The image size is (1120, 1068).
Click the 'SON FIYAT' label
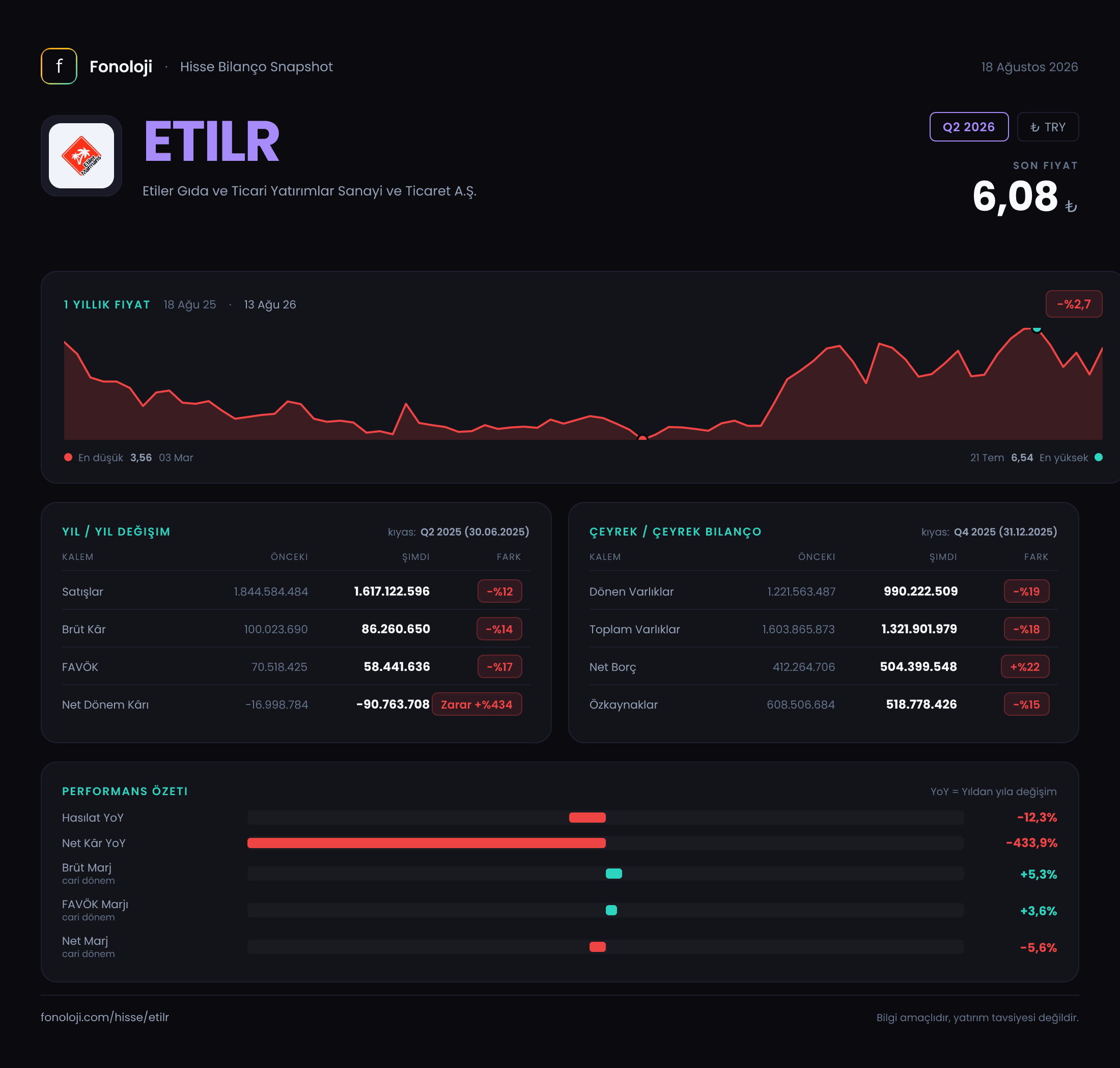(1045, 165)
